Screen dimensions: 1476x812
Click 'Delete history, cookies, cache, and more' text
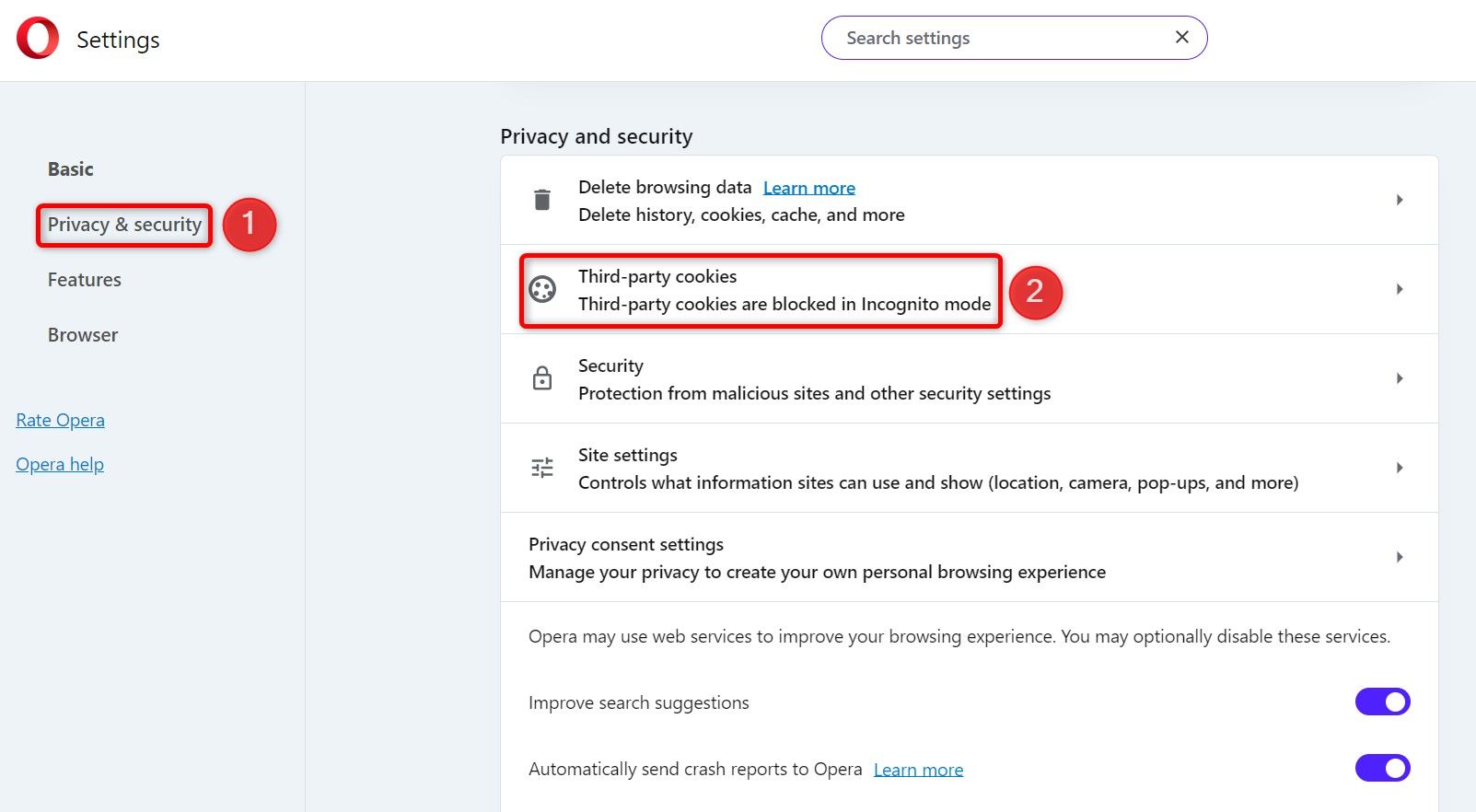[741, 215]
